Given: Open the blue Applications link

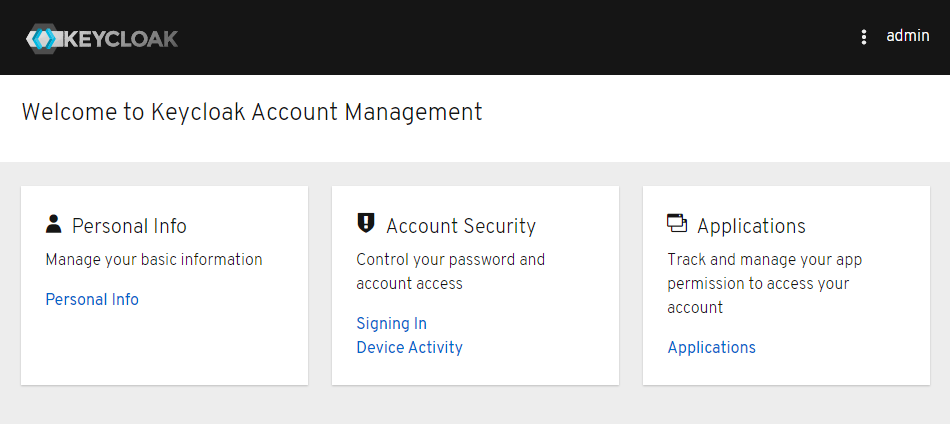Looking at the screenshot, I should [711, 347].
